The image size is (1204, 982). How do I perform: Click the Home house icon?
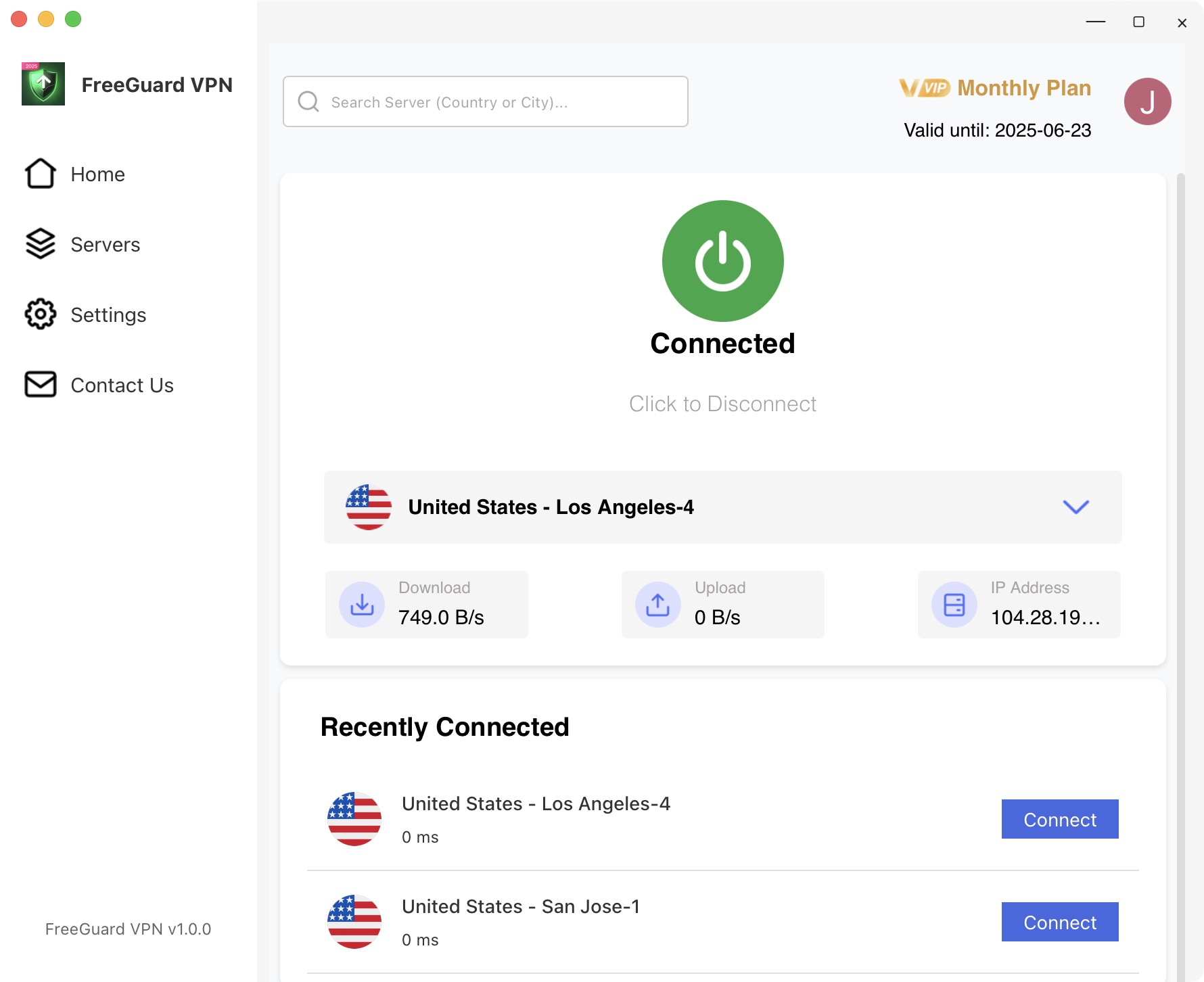(x=41, y=174)
